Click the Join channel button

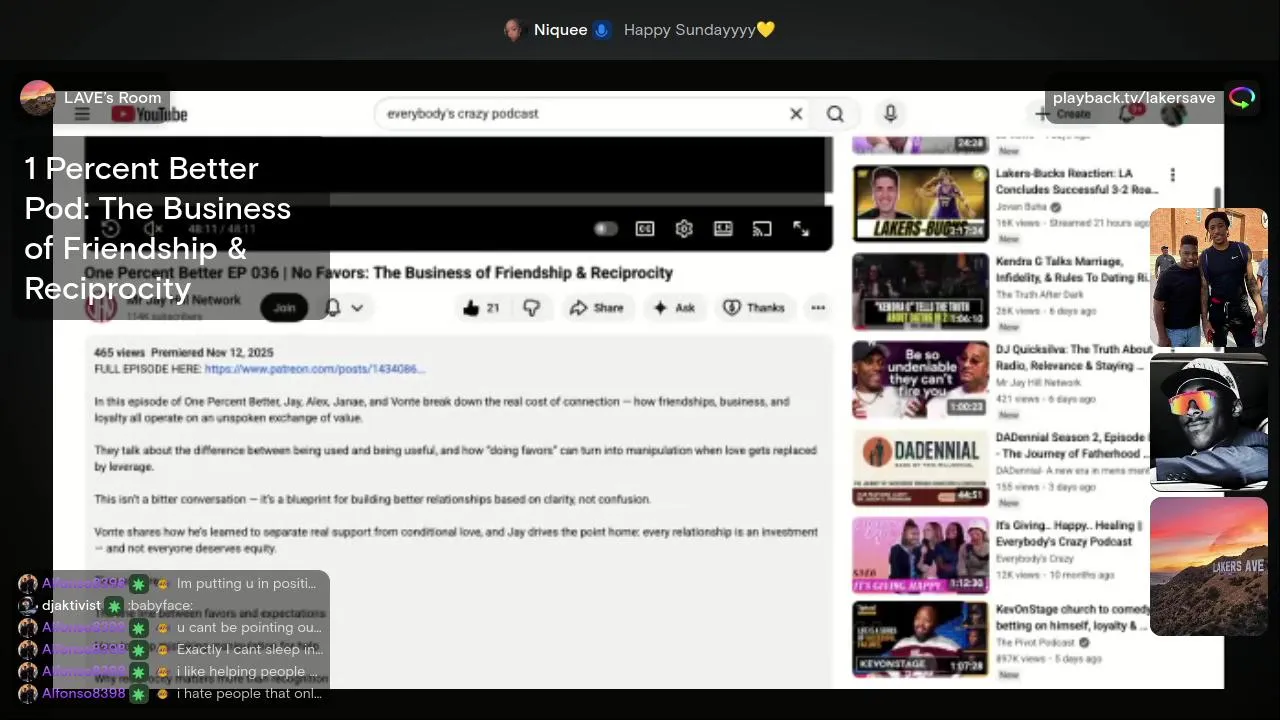click(284, 308)
